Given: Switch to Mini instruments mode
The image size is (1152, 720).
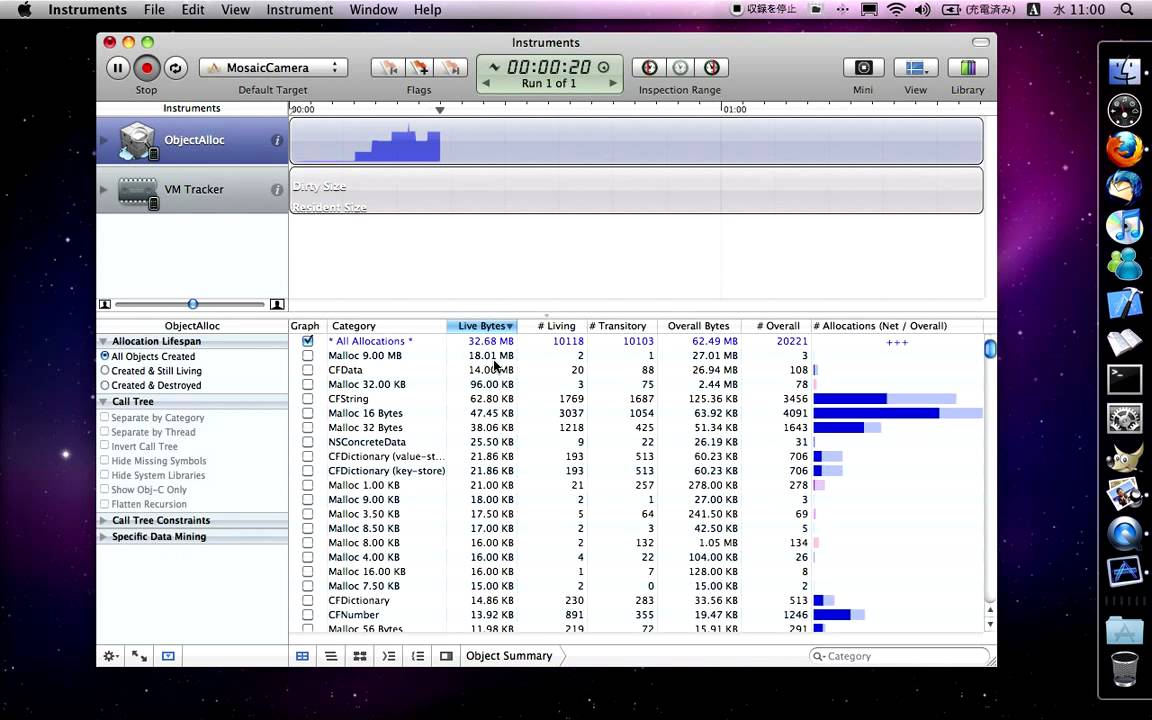Looking at the screenshot, I should pos(863,68).
